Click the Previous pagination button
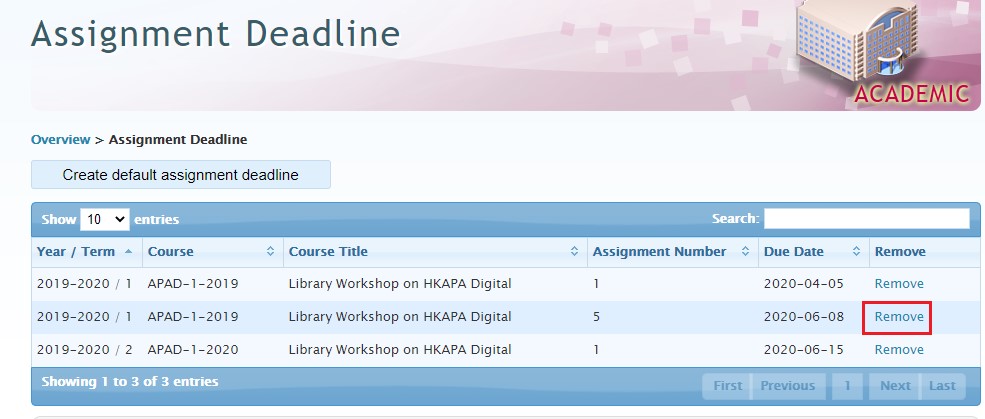 tap(788, 386)
